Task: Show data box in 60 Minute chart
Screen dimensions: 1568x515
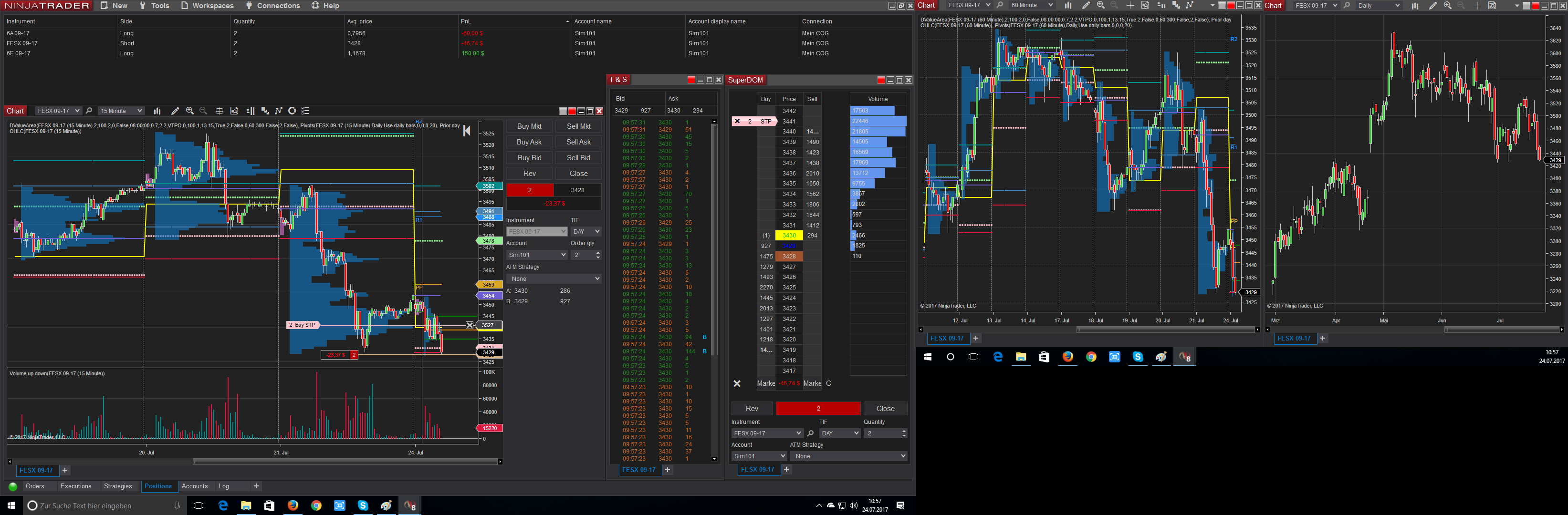Action: tap(1145, 5)
